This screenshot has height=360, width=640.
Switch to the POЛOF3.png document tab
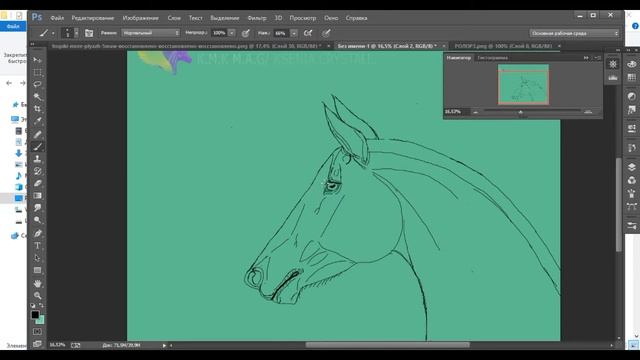pos(503,46)
